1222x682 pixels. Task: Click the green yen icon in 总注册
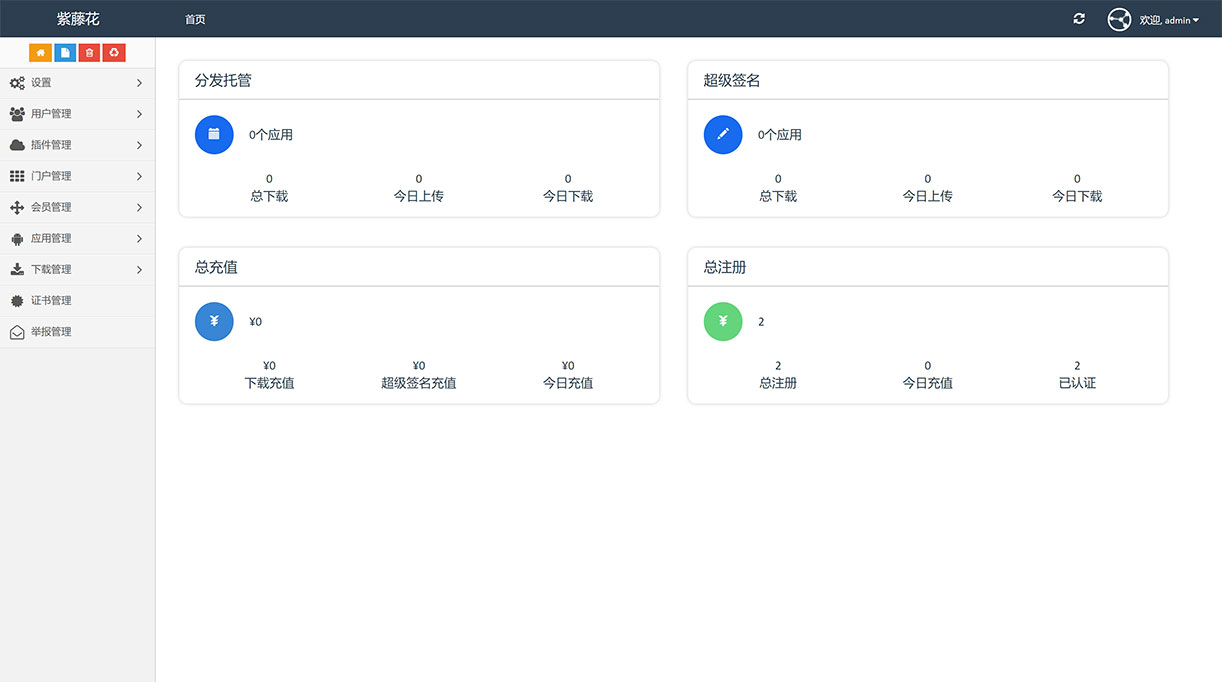click(723, 322)
